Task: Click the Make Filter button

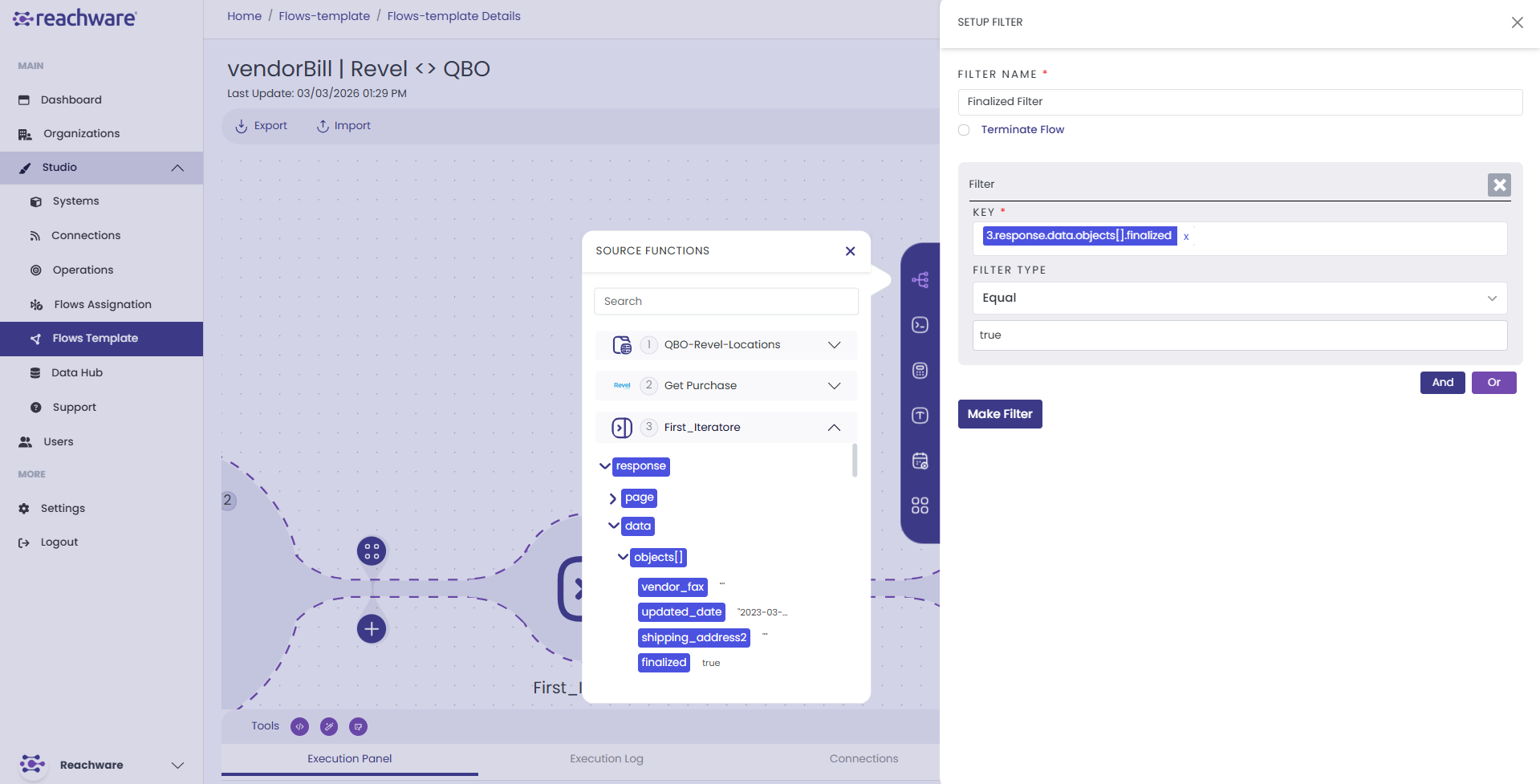Action: [x=1000, y=414]
